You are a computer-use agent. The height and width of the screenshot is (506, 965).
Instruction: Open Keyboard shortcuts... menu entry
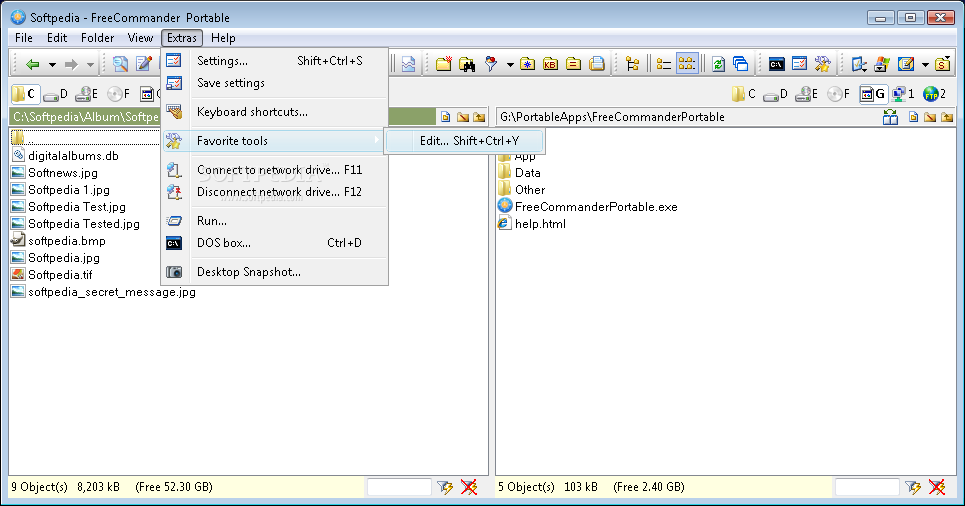point(275,112)
